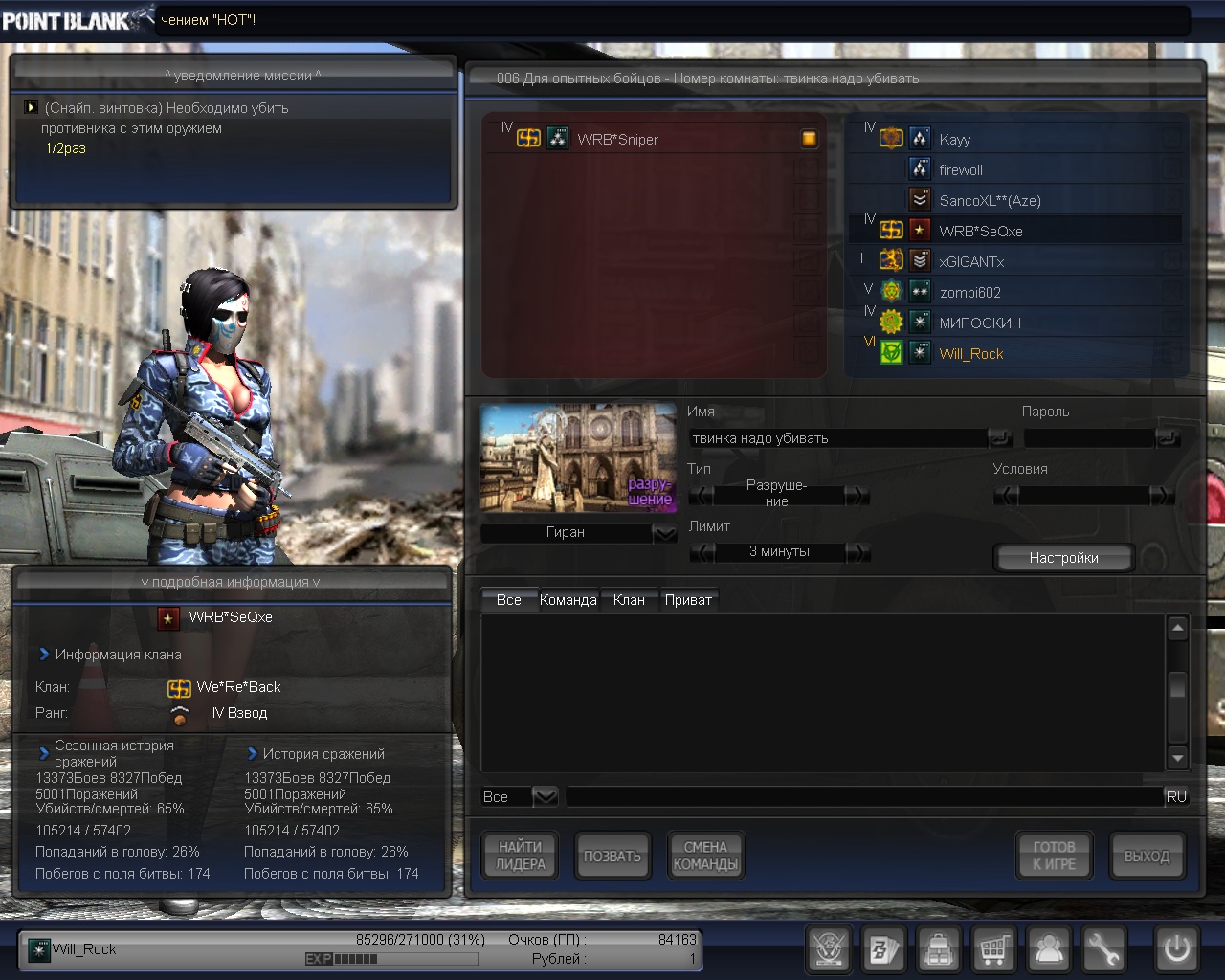Open the shop cart icon

click(993, 949)
